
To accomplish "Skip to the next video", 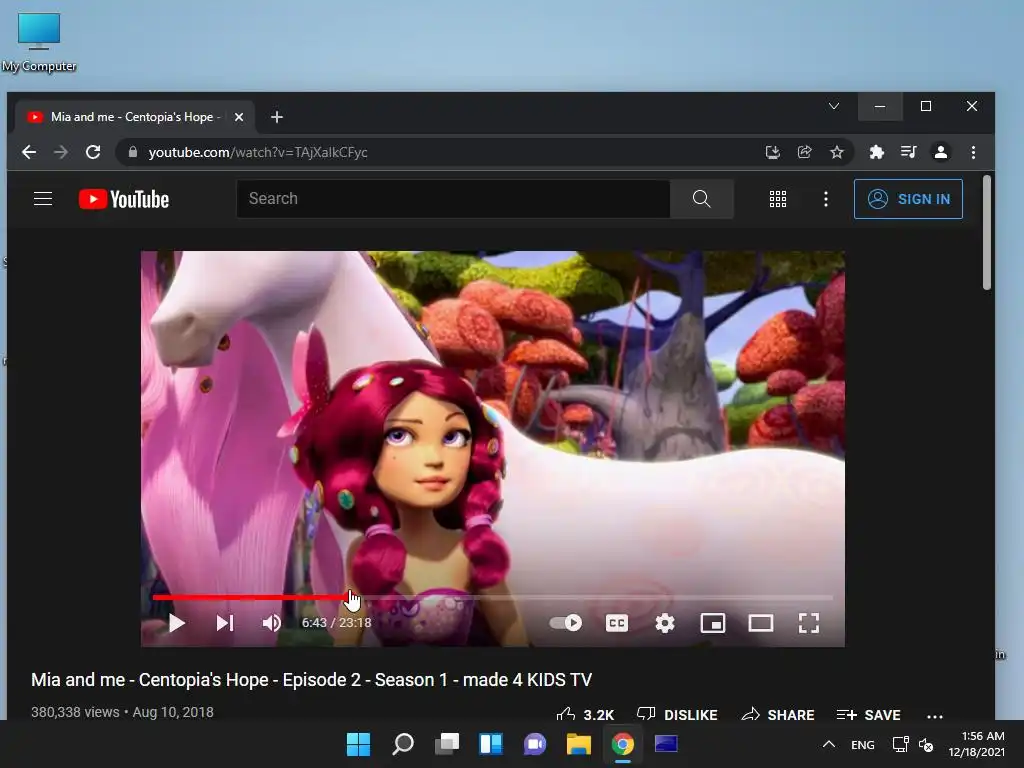I will click(225, 623).
